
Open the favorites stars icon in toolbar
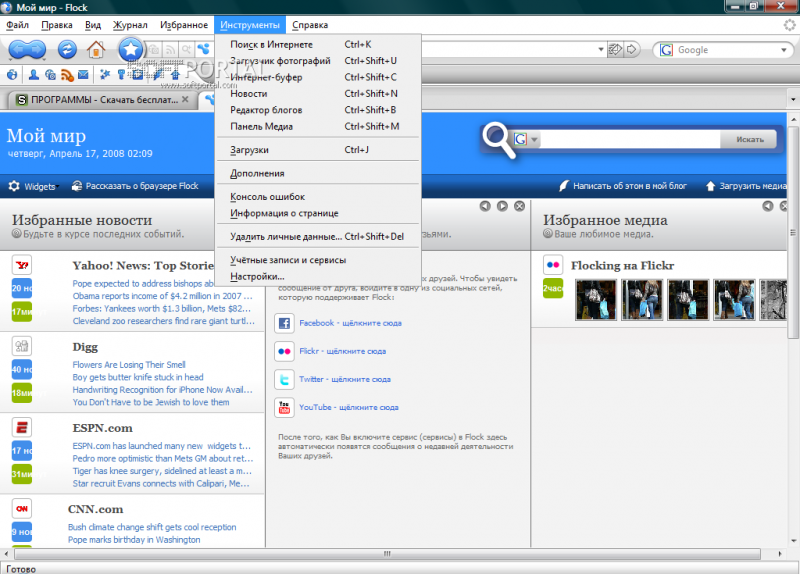(105, 75)
